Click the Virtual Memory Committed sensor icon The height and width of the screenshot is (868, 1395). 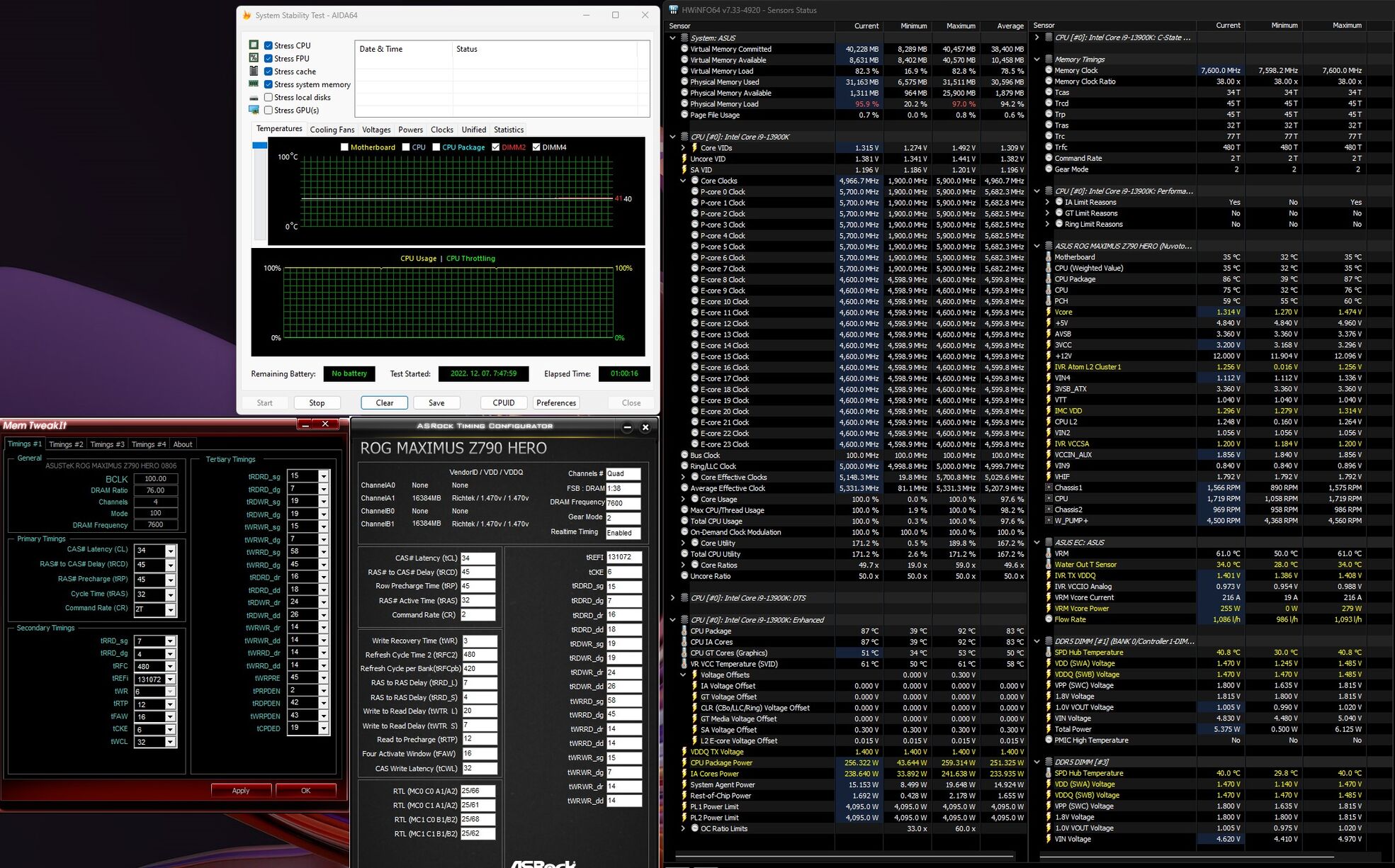(684, 49)
